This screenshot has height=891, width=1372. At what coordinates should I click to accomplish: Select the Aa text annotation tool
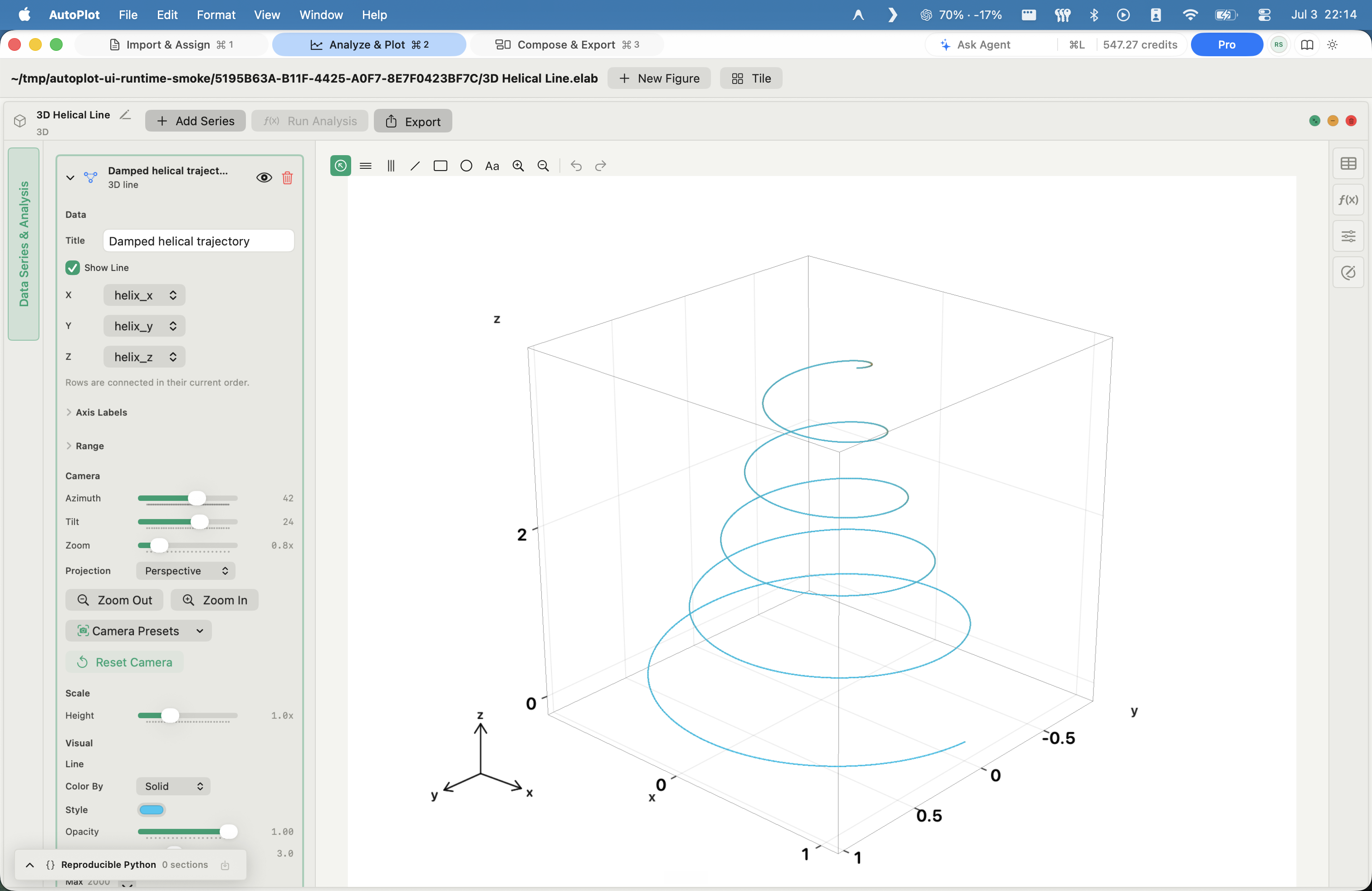coord(492,166)
